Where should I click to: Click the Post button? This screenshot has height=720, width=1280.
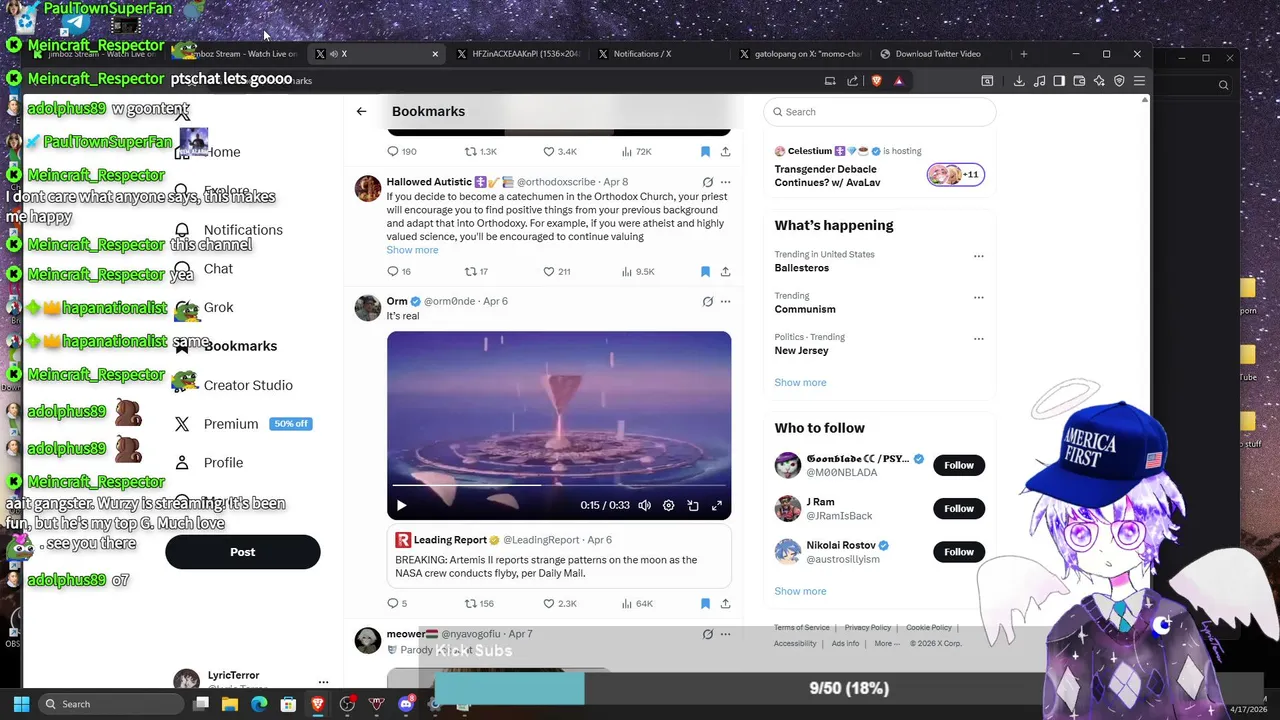click(243, 552)
